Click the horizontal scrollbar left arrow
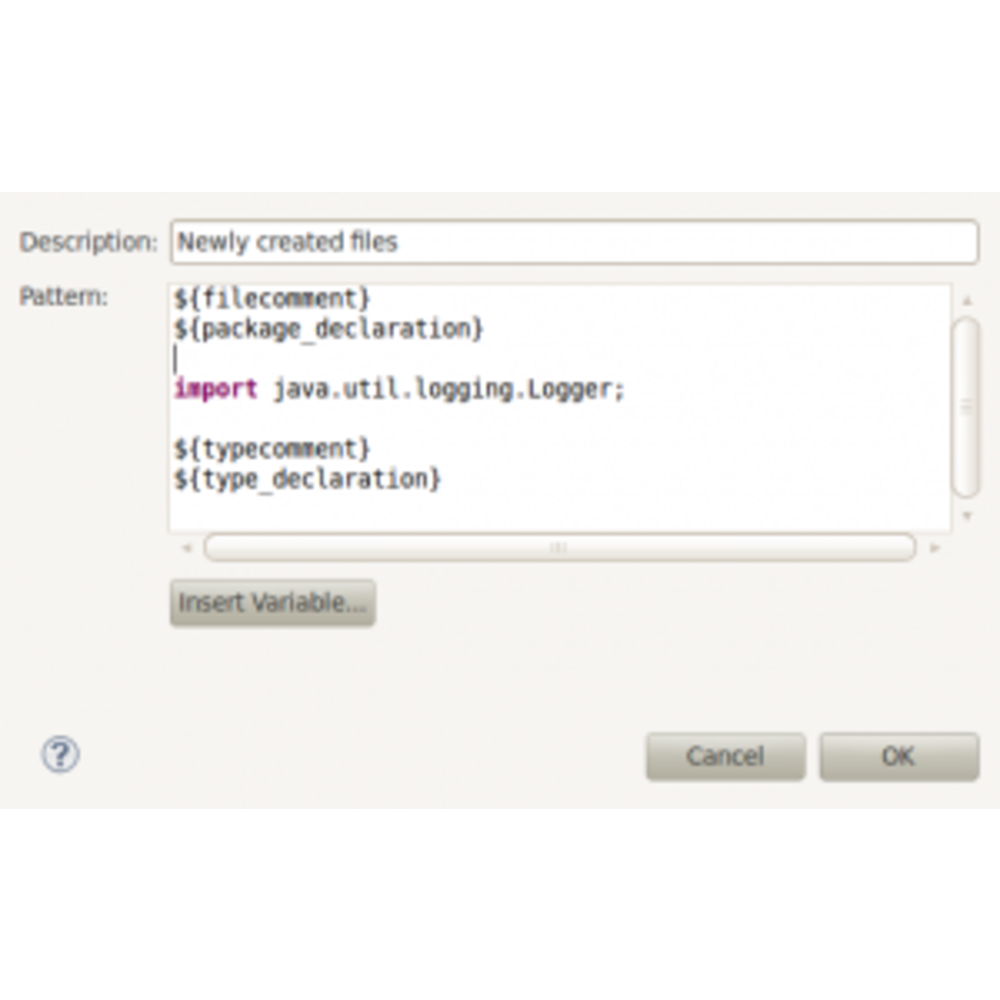1000x1000 pixels. 186,548
